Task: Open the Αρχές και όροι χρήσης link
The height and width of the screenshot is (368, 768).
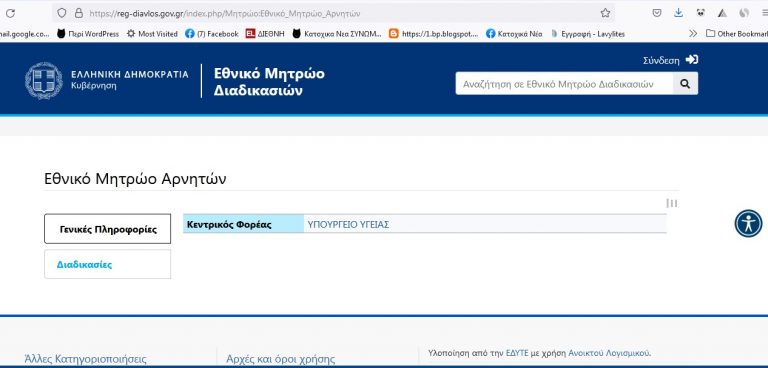Action: (x=281, y=359)
